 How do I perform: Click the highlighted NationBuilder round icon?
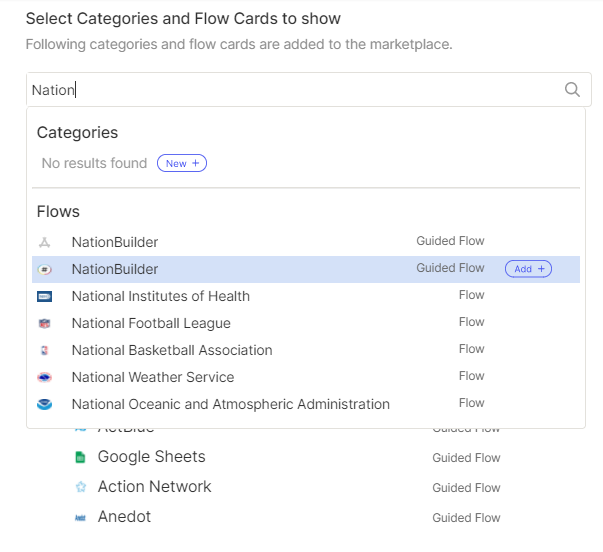tap(45, 269)
